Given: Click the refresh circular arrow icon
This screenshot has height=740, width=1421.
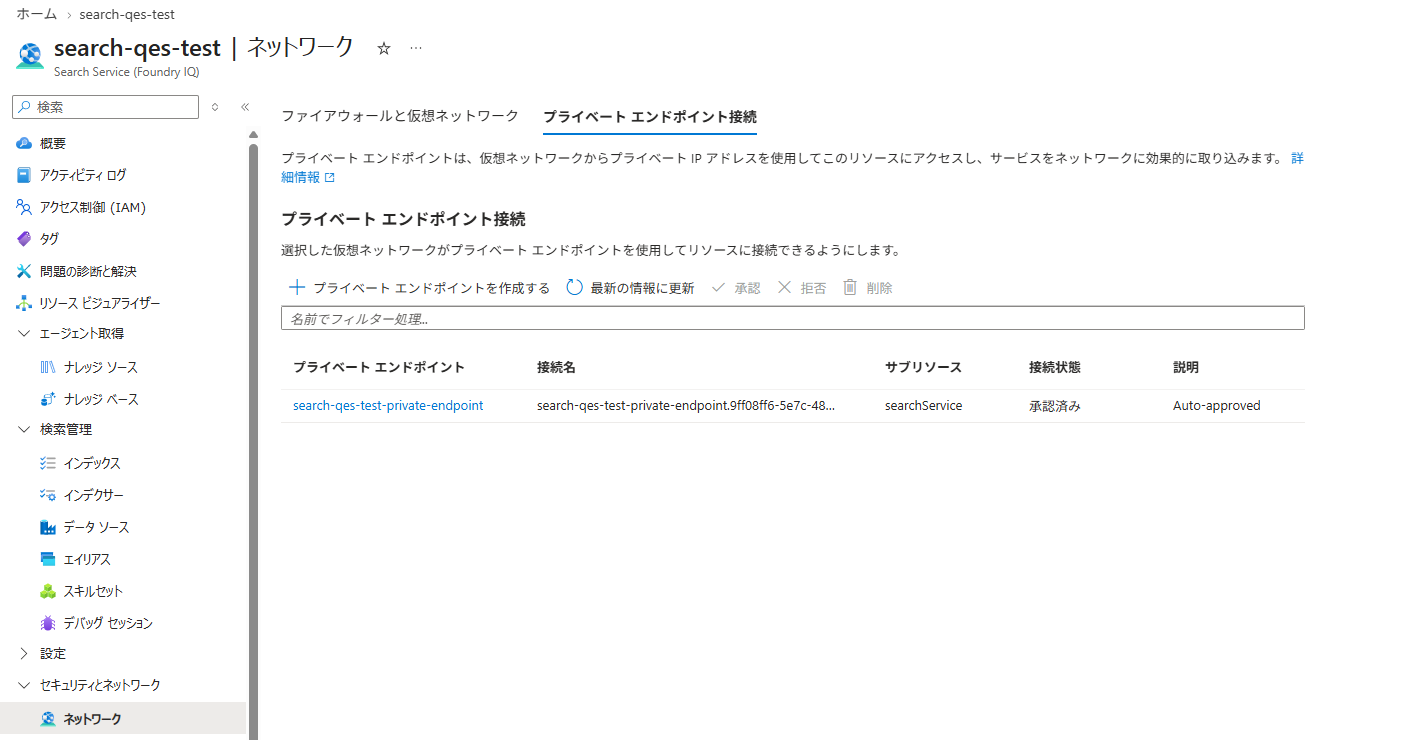Looking at the screenshot, I should 574,288.
